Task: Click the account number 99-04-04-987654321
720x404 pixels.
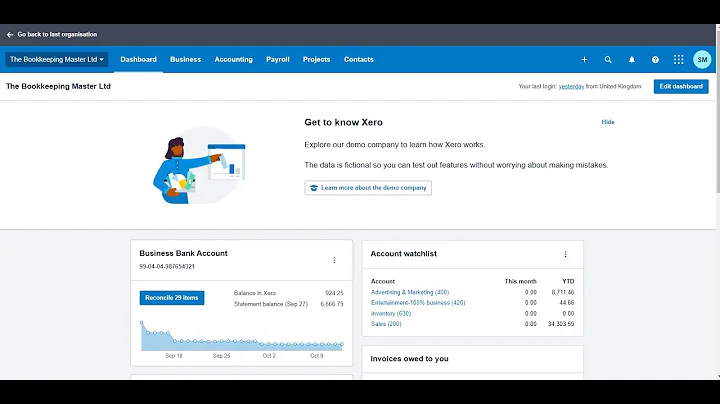Action: pyautogui.click(x=167, y=267)
